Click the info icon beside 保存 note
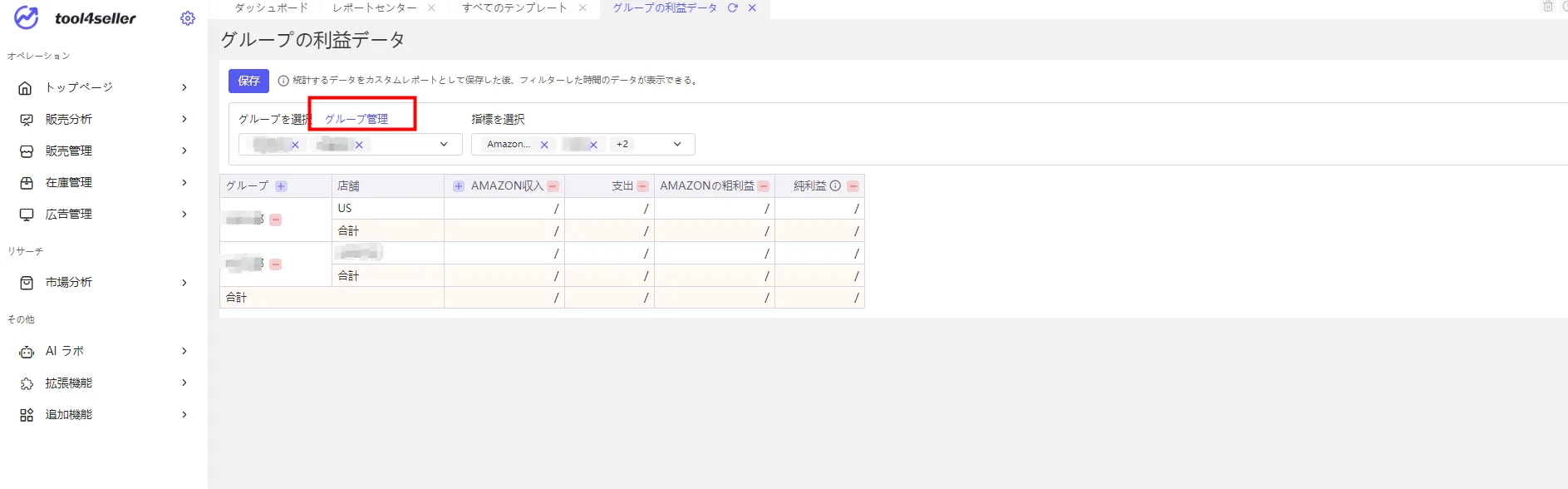The image size is (1568, 489). [283, 81]
